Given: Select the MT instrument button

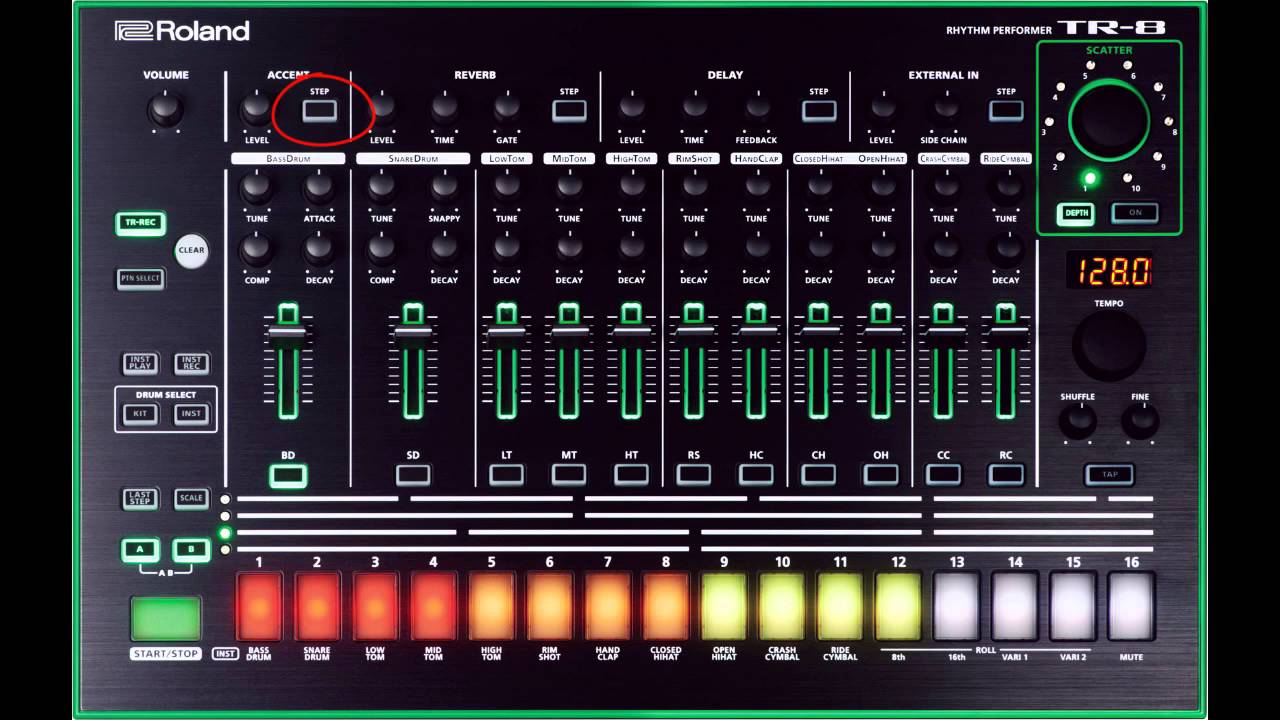Looking at the screenshot, I should tap(569, 476).
